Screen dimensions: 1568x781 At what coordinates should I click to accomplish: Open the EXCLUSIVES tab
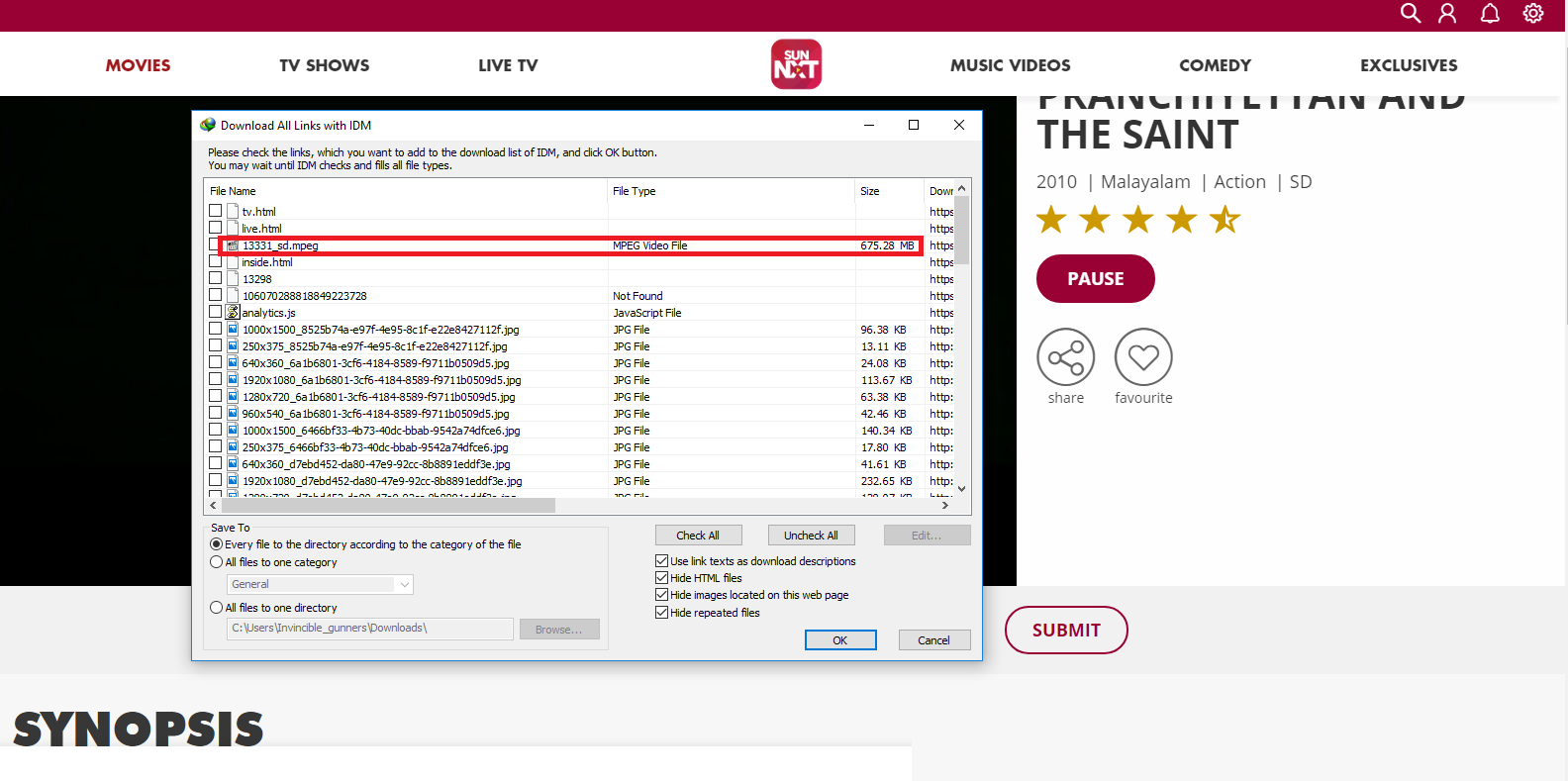pos(1409,65)
